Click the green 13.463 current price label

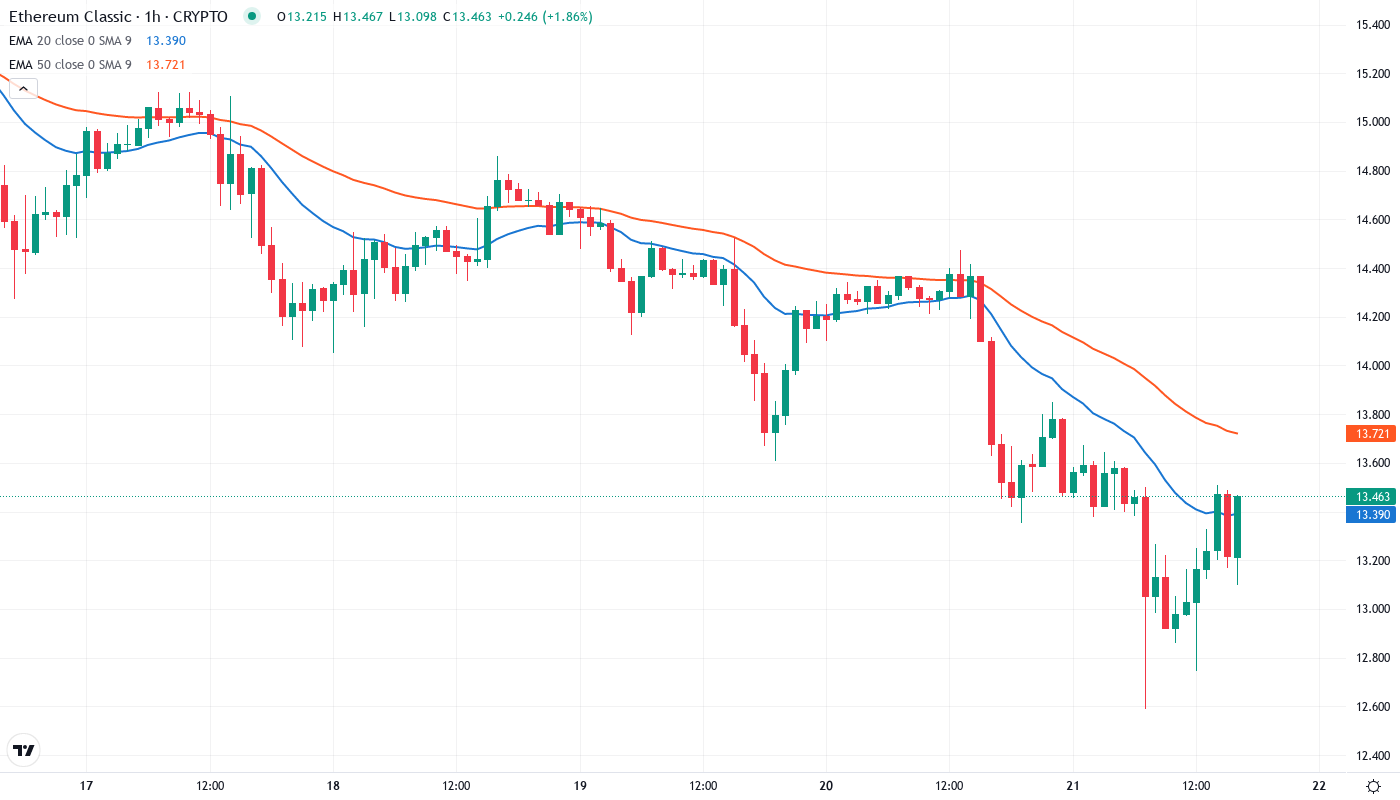pos(1370,497)
